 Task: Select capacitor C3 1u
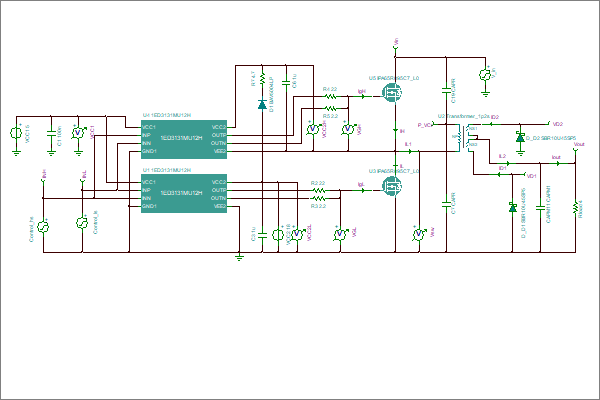[x=262, y=235]
